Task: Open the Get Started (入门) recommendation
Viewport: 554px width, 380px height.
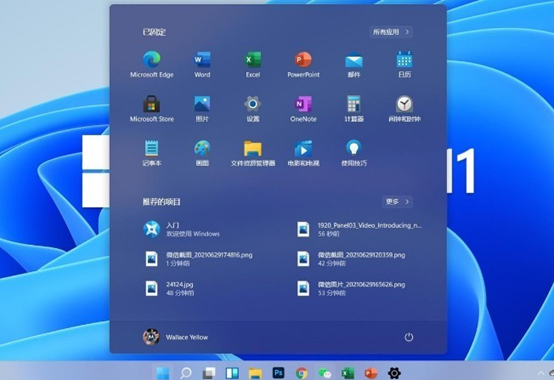Action: click(x=182, y=229)
